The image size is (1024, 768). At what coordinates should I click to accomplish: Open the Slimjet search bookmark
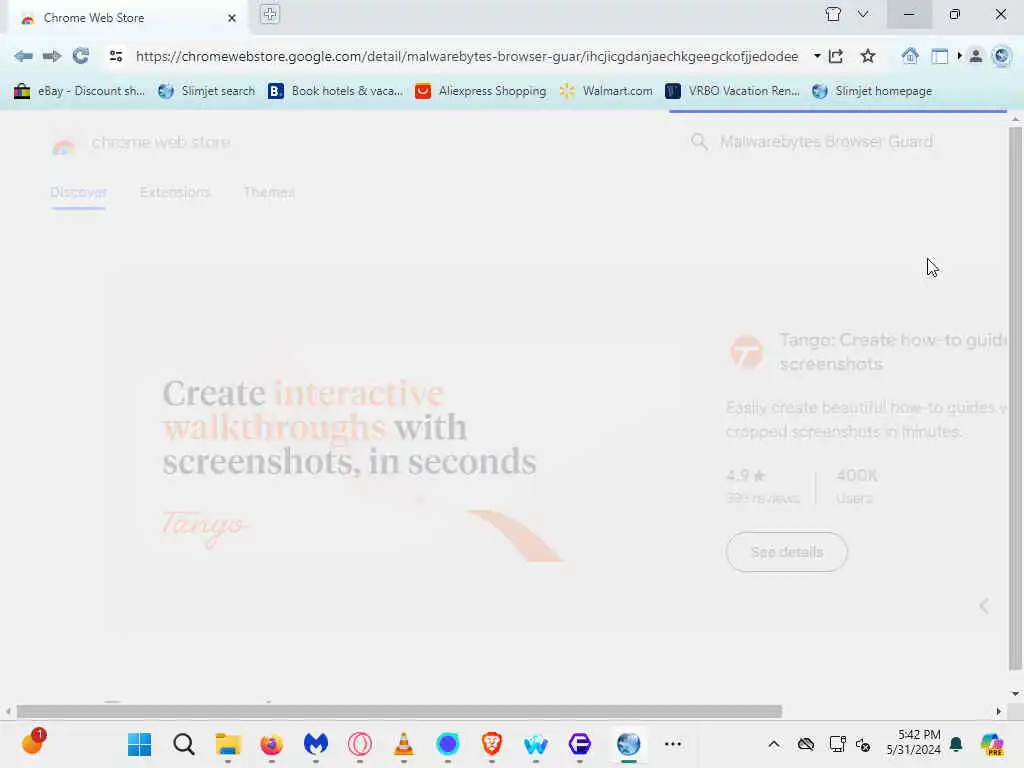(x=207, y=91)
